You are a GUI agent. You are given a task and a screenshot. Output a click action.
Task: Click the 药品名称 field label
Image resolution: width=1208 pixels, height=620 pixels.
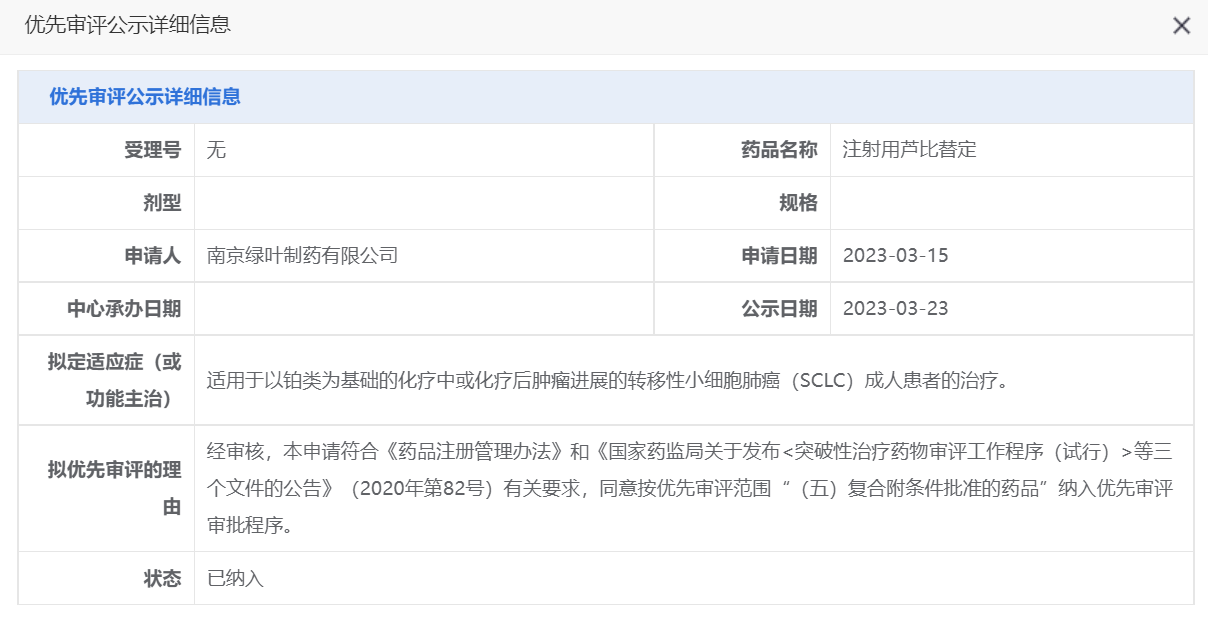click(x=779, y=150)
